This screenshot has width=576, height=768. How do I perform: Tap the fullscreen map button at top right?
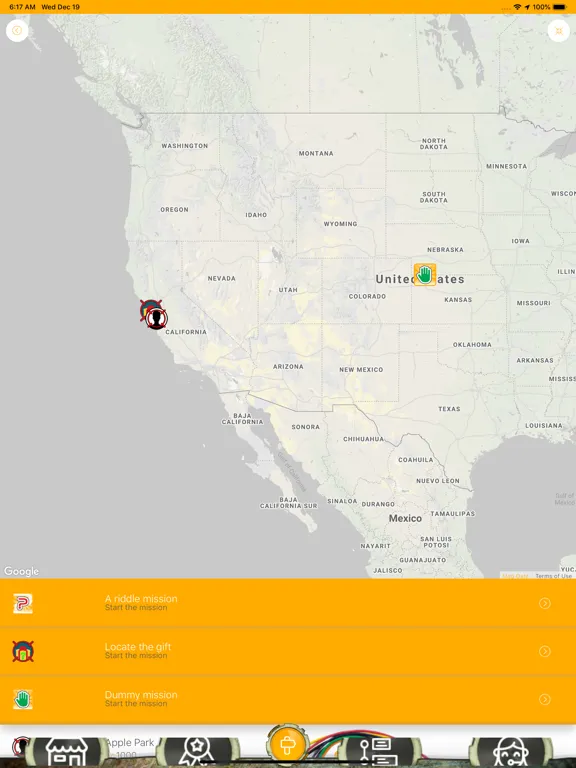click(558, 31)
